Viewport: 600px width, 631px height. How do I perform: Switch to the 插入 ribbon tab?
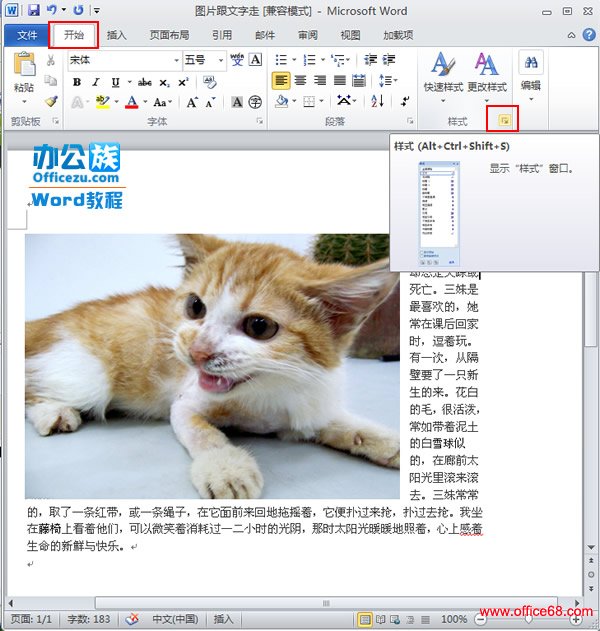[x=117, y=35]
